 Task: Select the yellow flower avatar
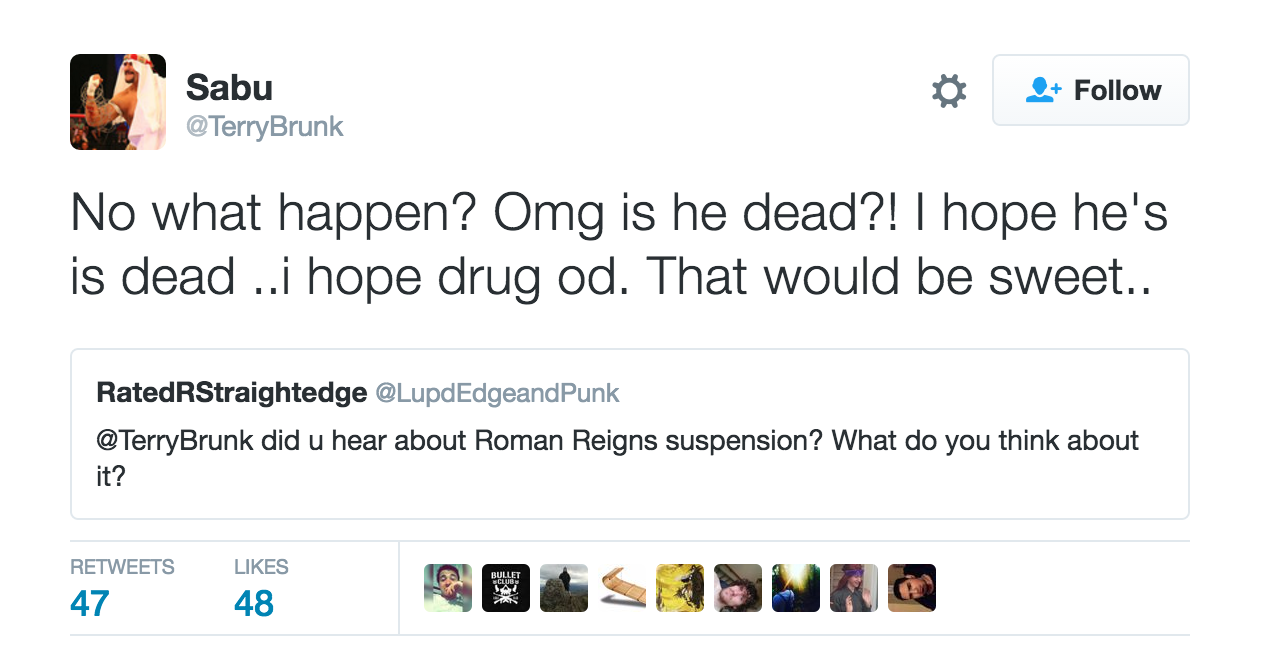680,588
